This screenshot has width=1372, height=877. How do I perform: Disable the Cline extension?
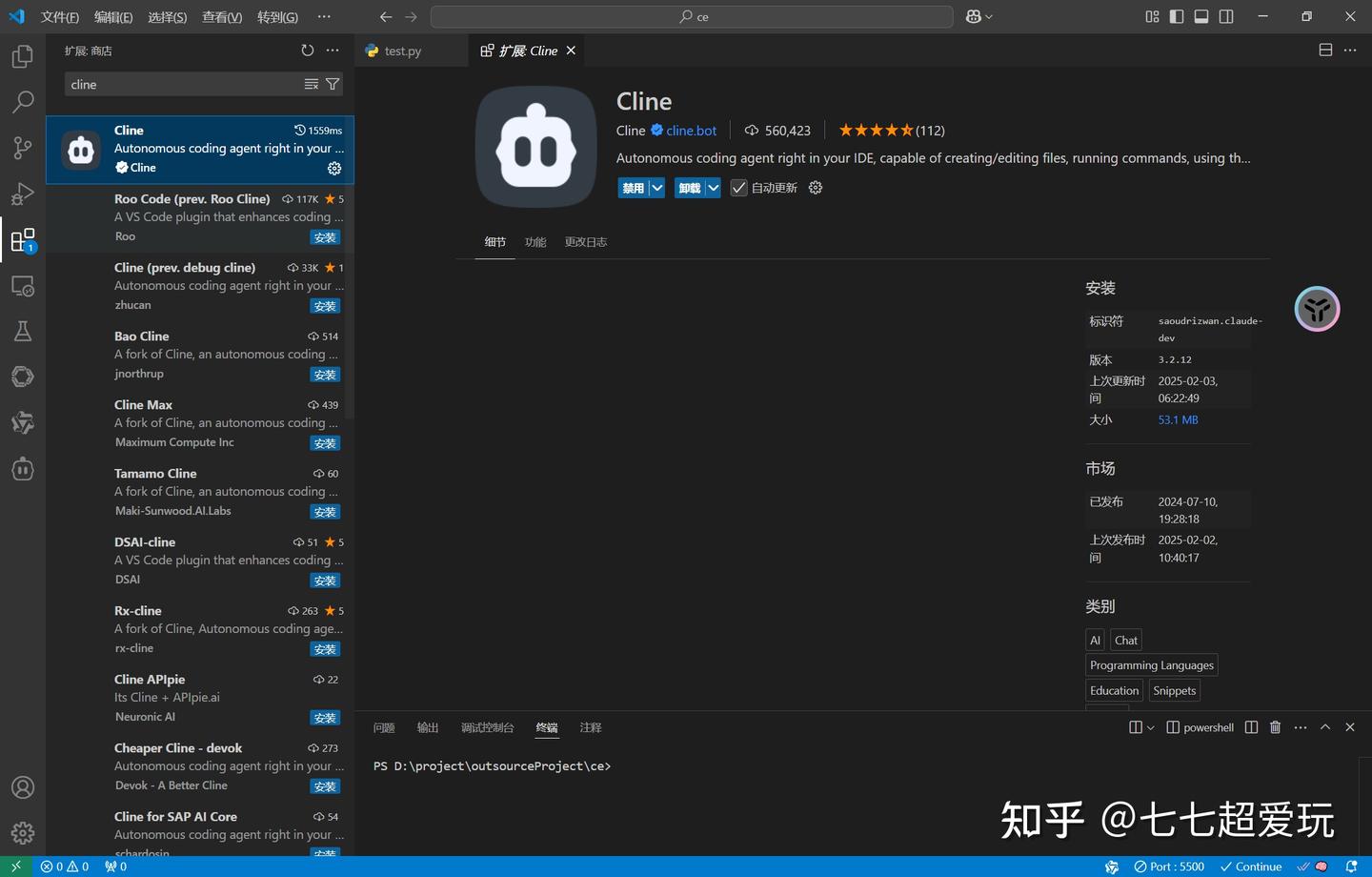click(634, 188)
